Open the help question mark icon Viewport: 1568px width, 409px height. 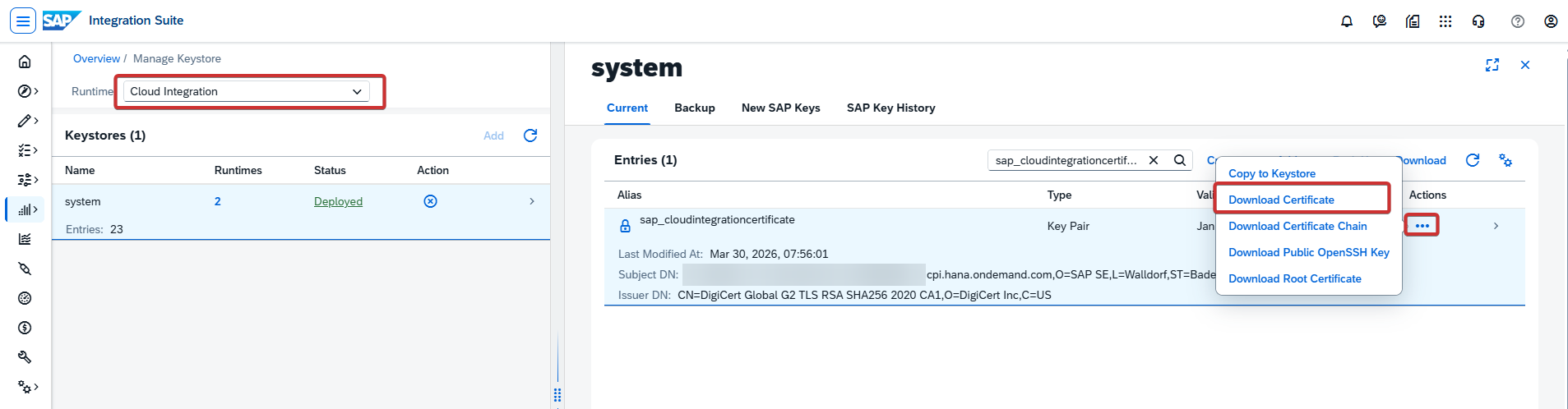tap(1518, 21)
